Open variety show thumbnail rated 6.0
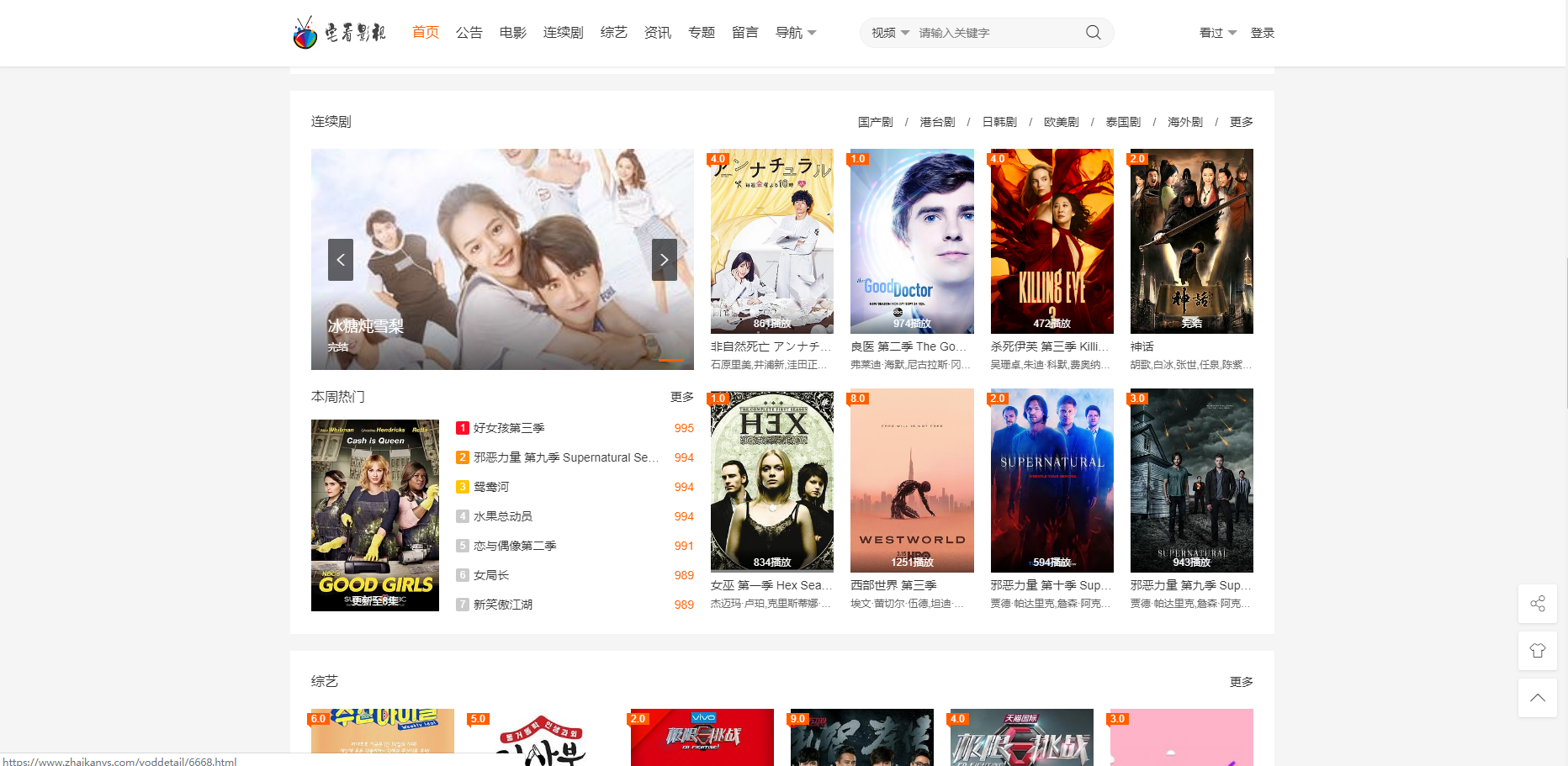1568x766 pixels. pyautogui.click(x=383, y=737)
